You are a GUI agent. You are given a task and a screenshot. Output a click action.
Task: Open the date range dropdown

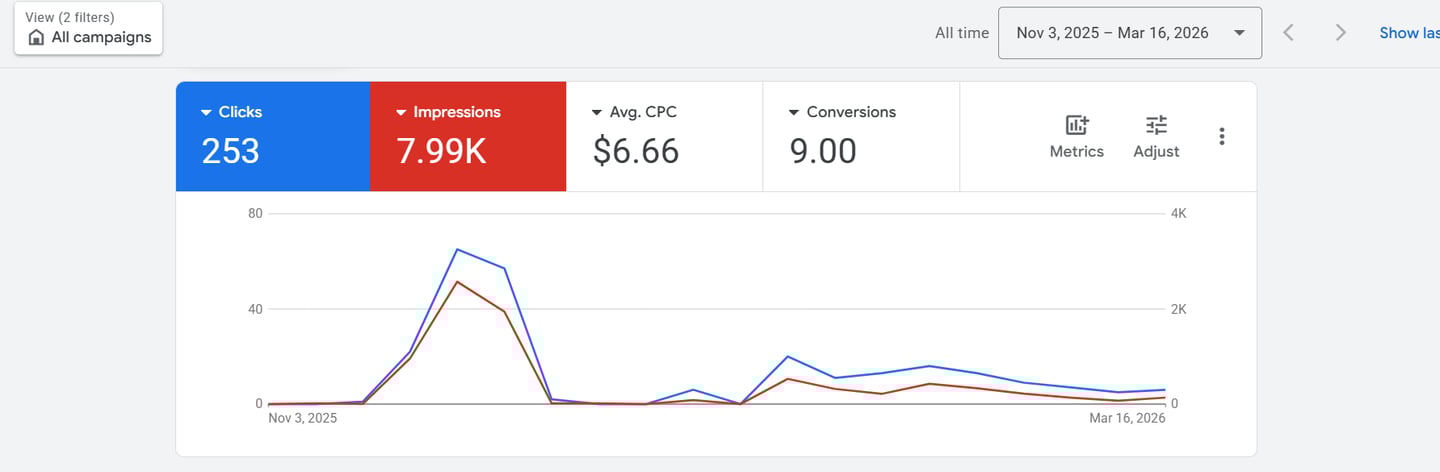(1129, 33)
